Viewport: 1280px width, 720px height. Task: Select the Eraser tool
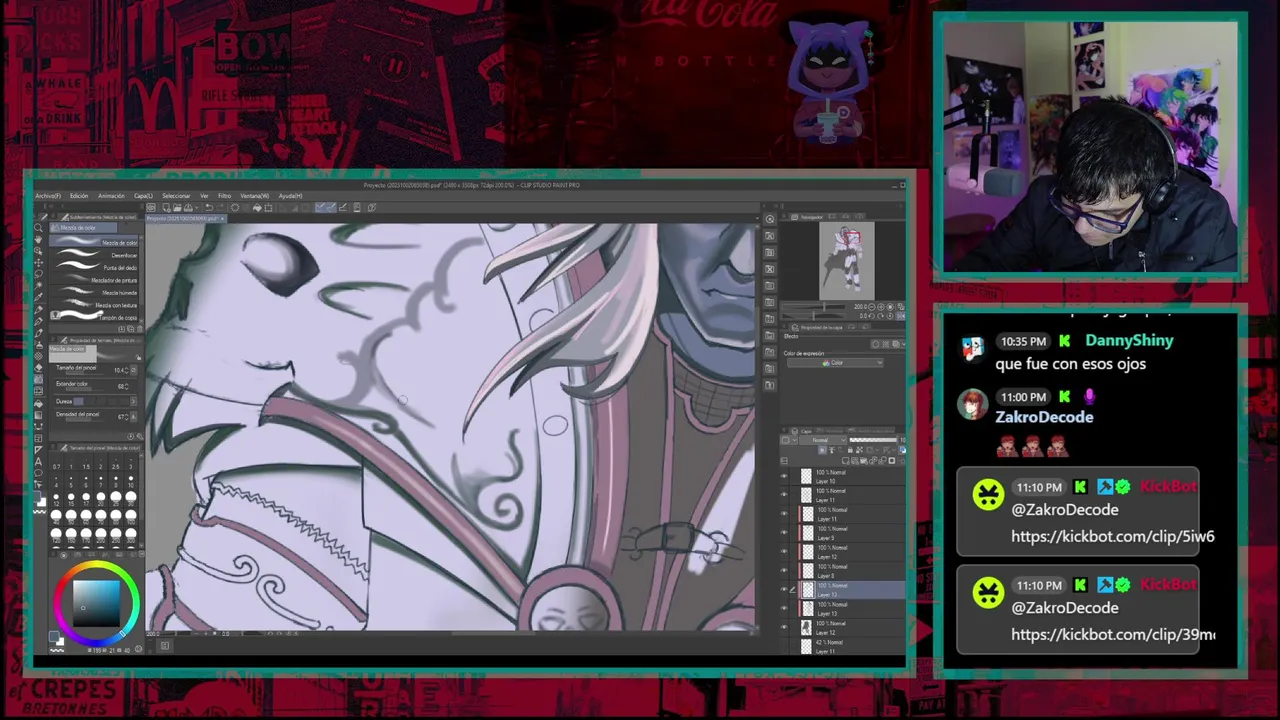click(38, 368)
